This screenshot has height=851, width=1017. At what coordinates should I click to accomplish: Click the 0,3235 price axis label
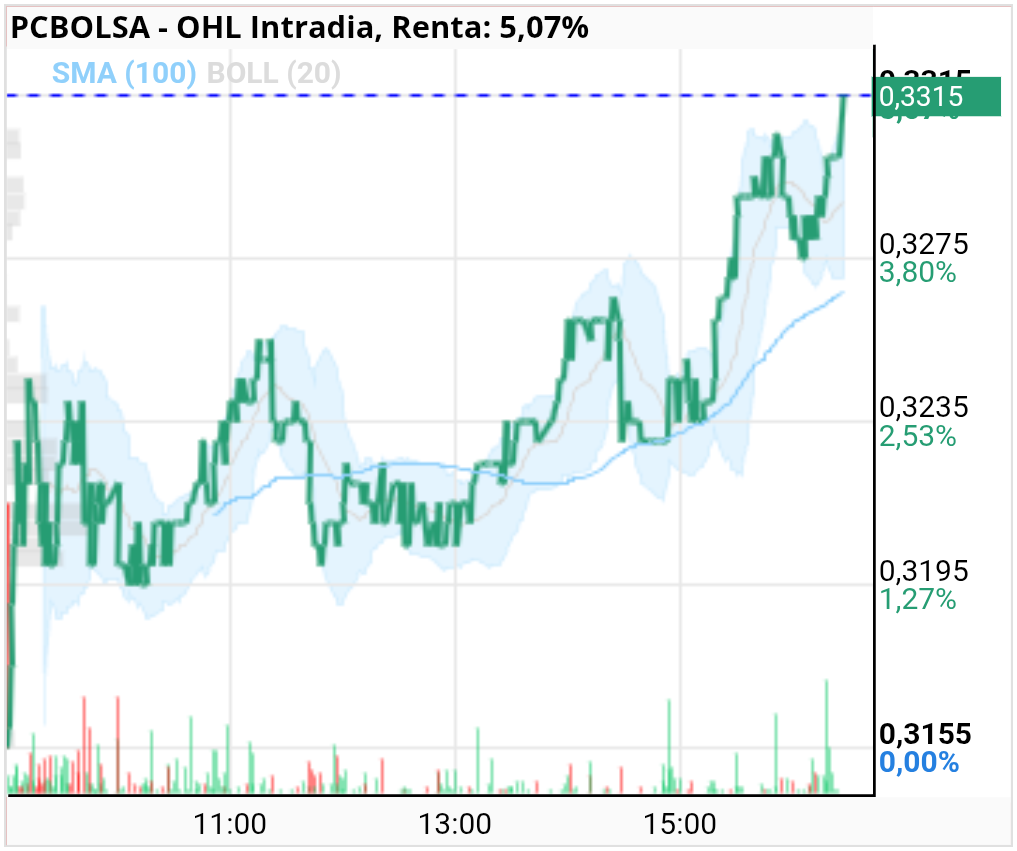924,407
